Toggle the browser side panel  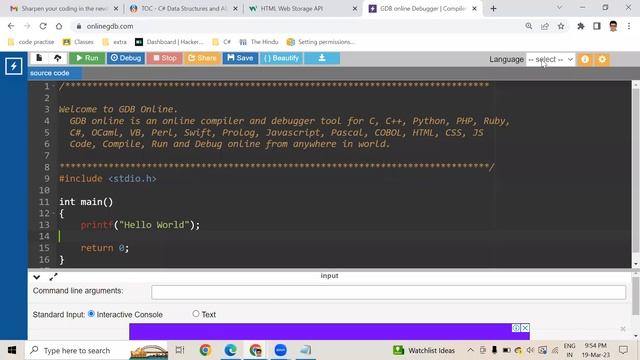click(597, 26)
